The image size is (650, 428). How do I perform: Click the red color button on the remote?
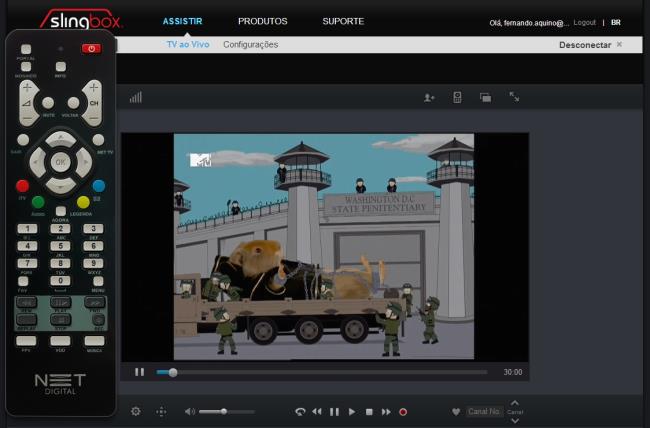[22, 186]
